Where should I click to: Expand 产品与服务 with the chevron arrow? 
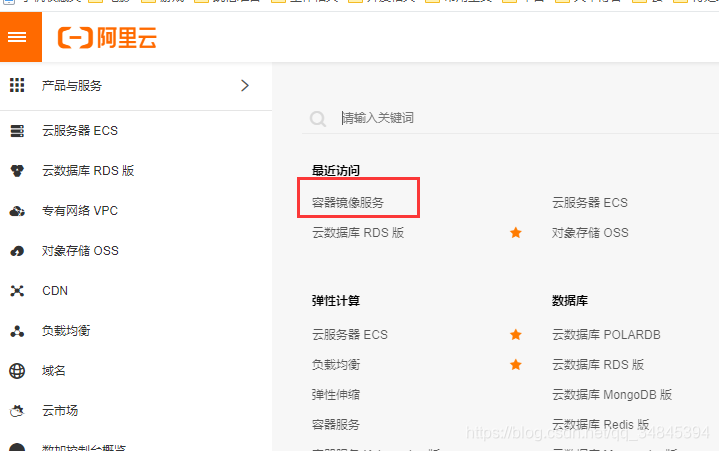[245, 85]
